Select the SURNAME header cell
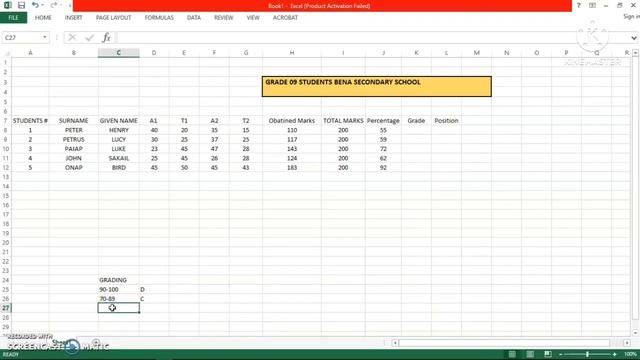The width and height of the screenshot is (640, 360). pyautogui.click(x=73, y=121)
